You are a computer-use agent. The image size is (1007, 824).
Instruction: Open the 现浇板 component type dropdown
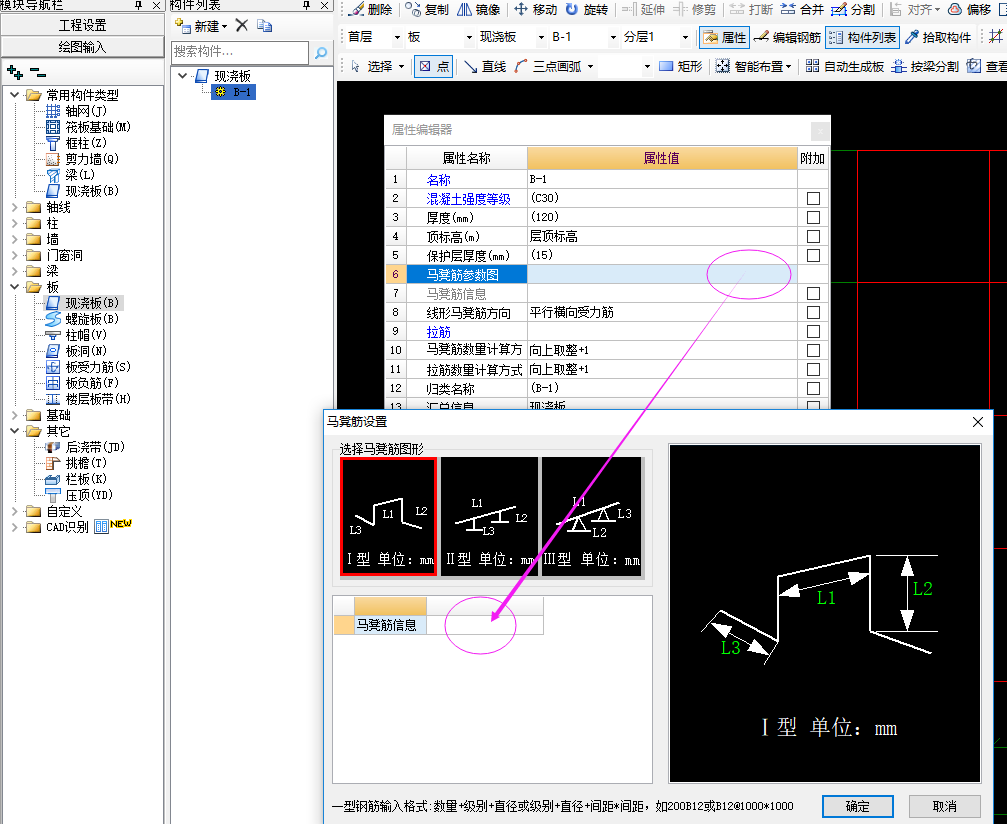click(541, 37)
